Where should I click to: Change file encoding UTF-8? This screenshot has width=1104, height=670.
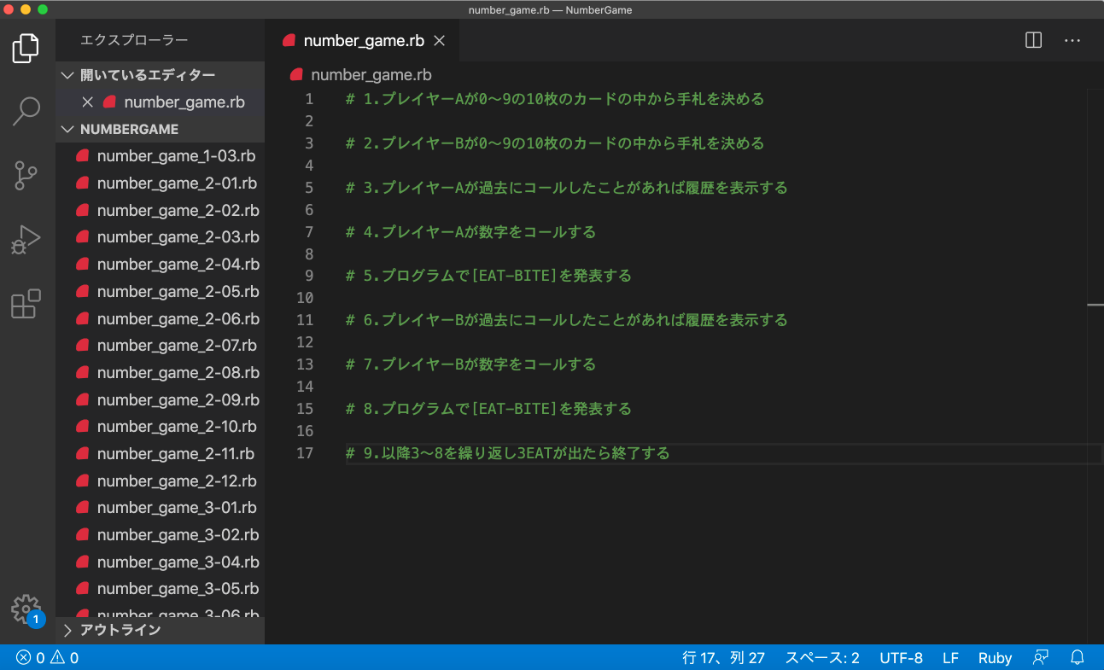(x=901, y=657)
